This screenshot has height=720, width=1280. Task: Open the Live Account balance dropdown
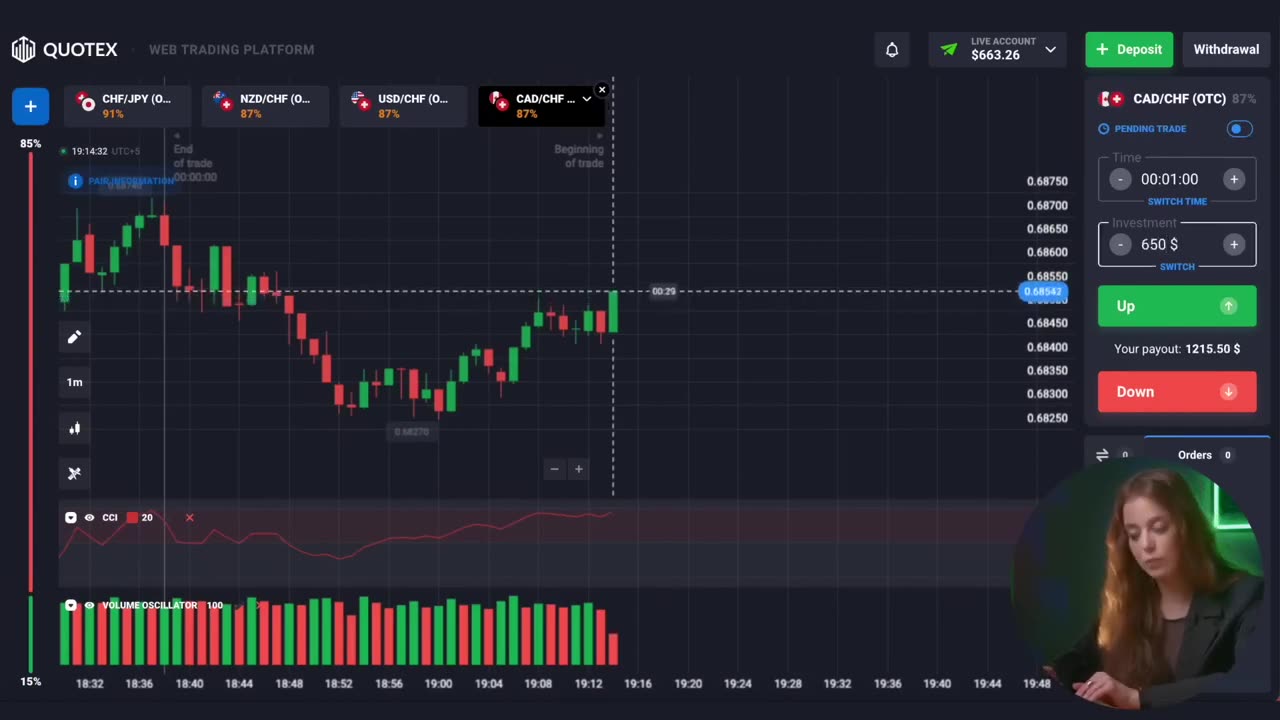click(x=997, y=49)
